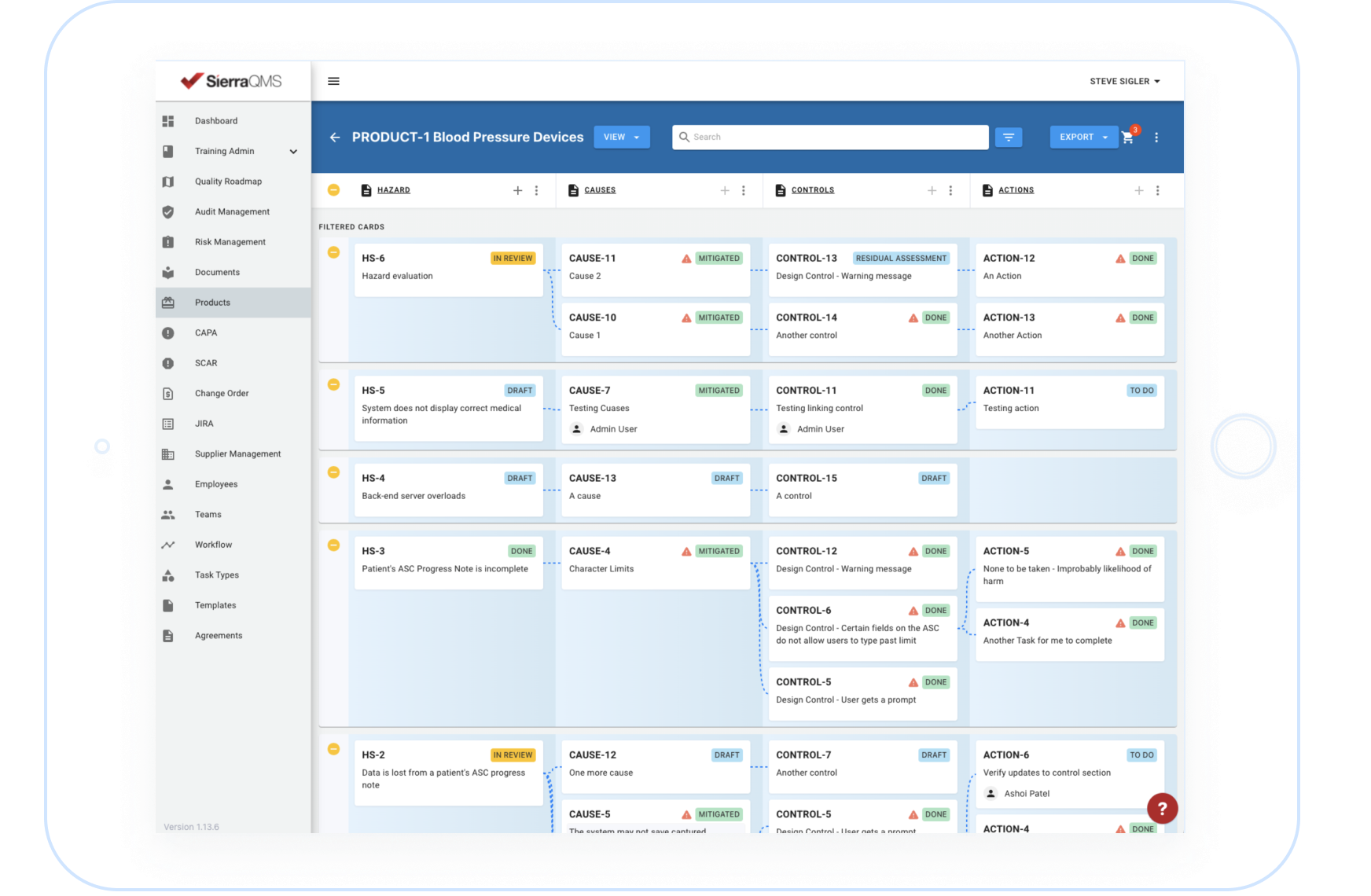Open Controls column three-dot menu
This screenshot has height=896, width=1371.
click(x=950, y=190)
